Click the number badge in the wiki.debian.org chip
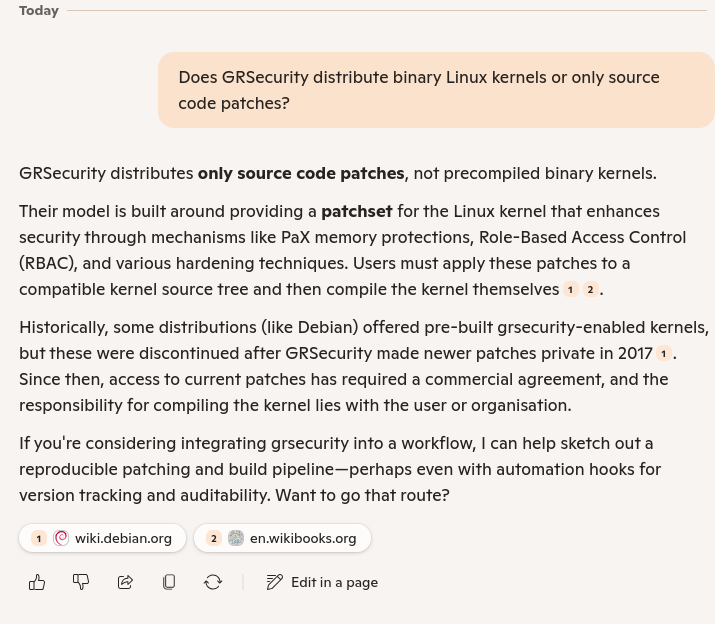 39,538
